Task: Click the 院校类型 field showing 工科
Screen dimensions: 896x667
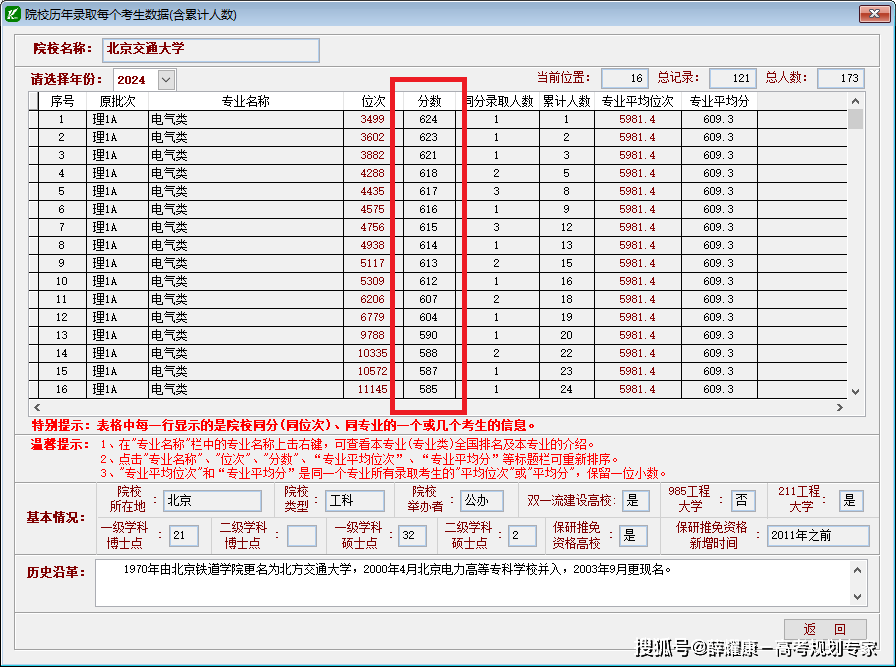Action: (x=355, y=501)
